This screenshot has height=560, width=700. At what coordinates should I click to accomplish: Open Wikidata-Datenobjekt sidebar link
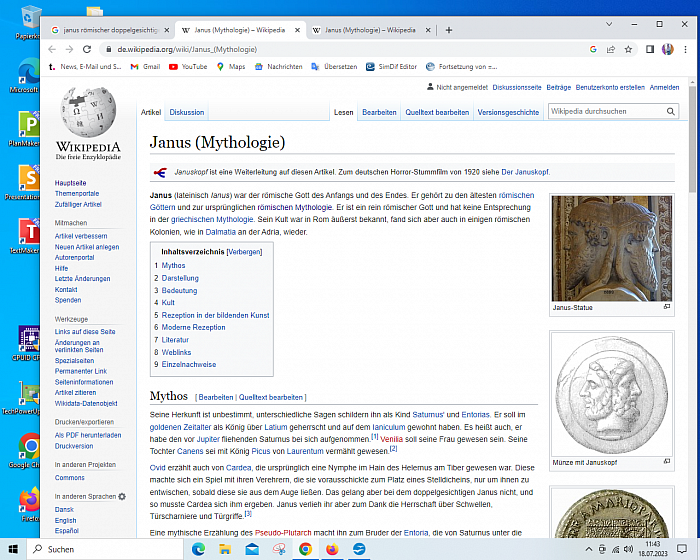pos(86,404)
